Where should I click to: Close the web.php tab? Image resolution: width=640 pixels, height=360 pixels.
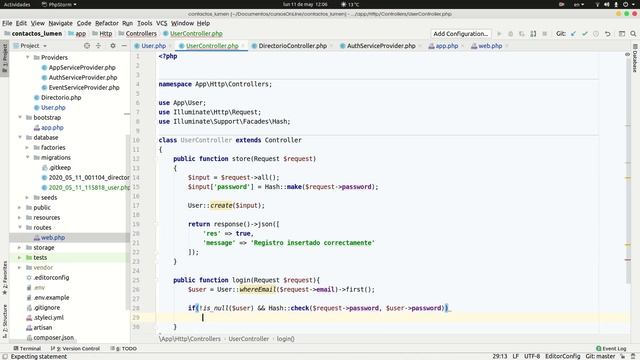click(507, 46)
